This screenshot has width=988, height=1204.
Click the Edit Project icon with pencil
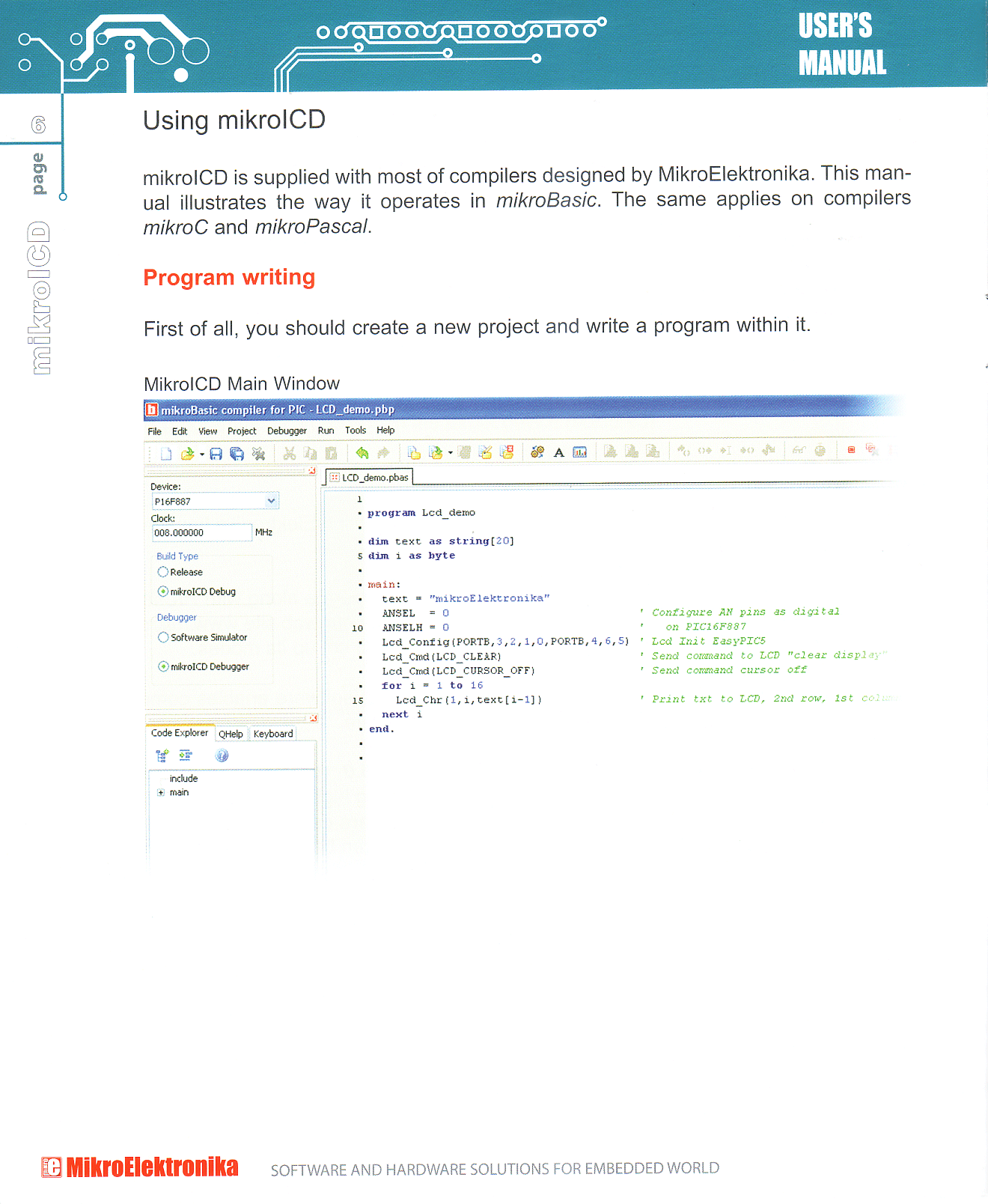485,452
